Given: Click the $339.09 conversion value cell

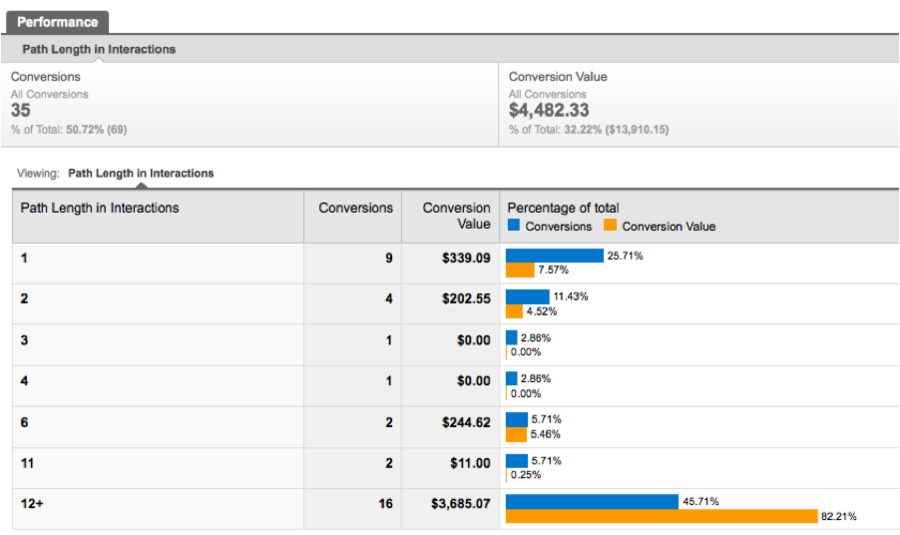Looking at the screenshot, I should point(466,258).
